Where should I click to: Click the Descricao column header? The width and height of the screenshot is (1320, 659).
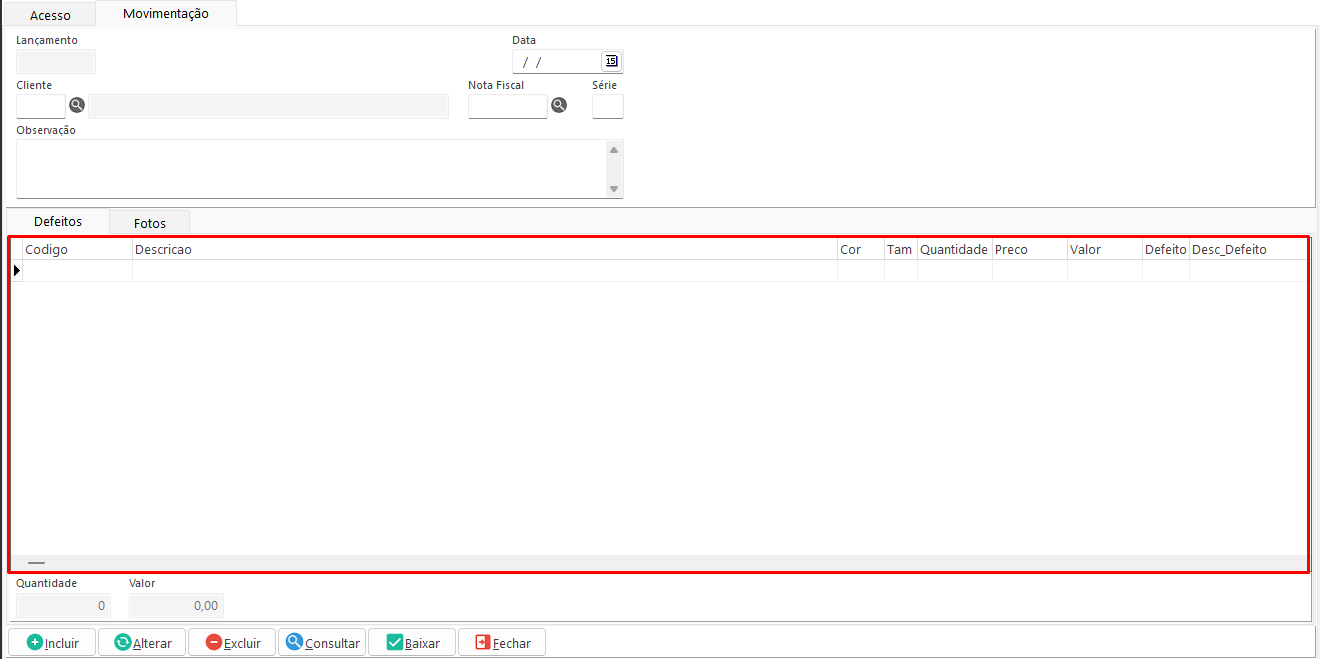click(x=484, y=249)
